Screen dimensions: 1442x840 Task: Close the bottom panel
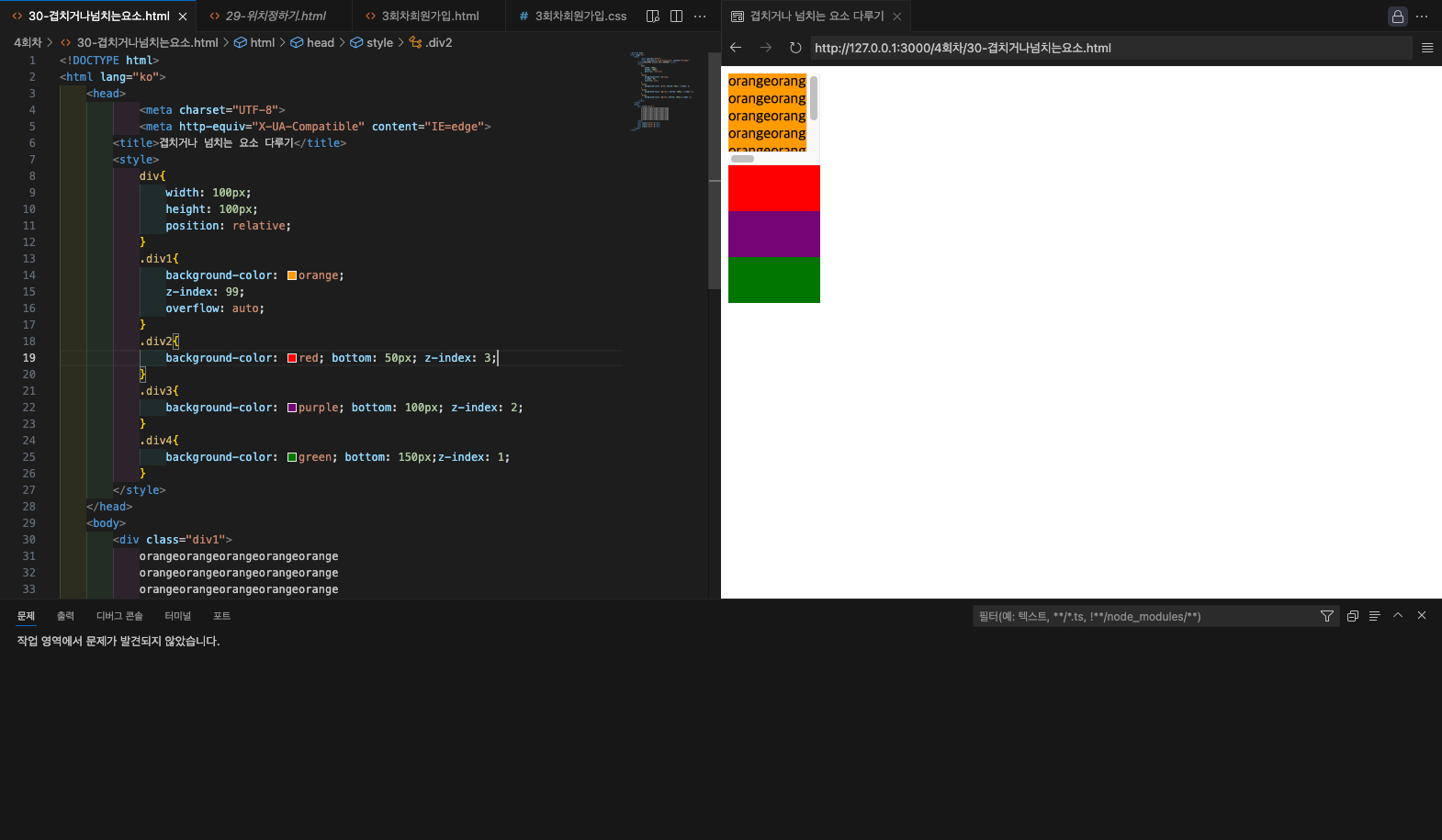pos(1422,616)
